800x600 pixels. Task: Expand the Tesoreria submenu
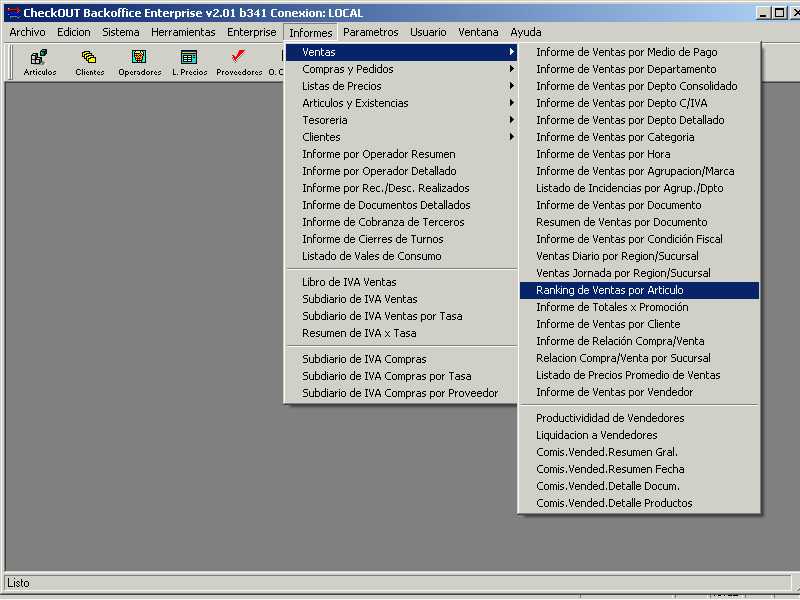(401, 120)
